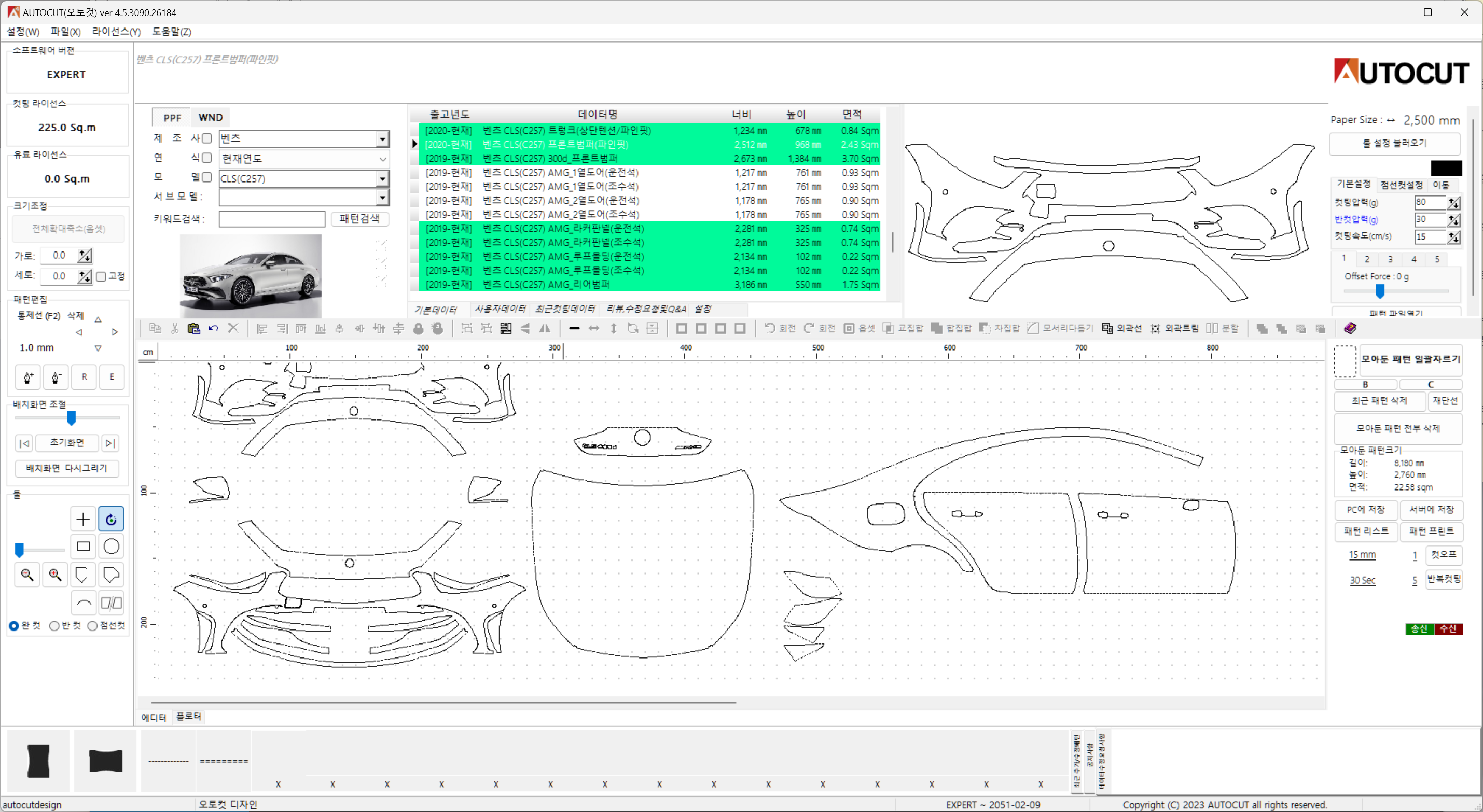The height and width of the screenshot is (812, 1483).
Task: Select the crosshair plus tool
Action: pos(83,520)
